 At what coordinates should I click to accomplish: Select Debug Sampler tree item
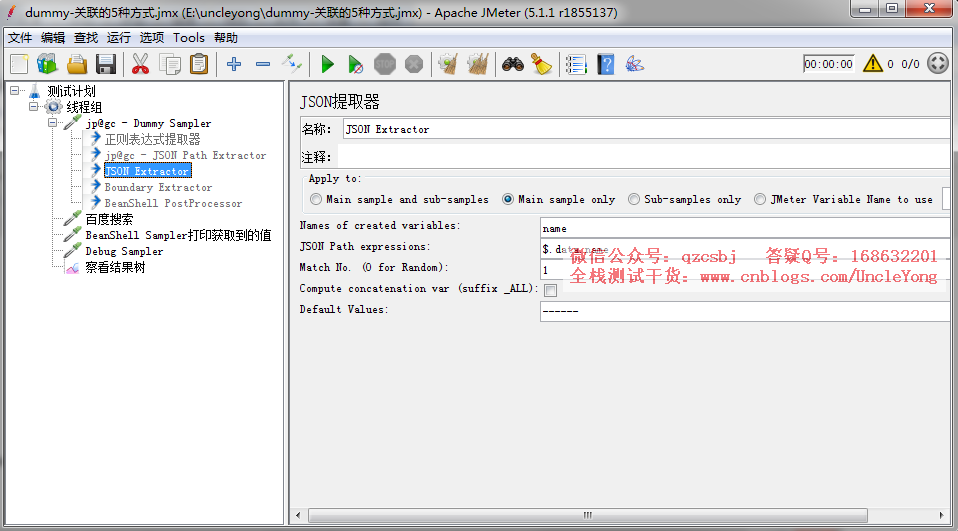pyautogui.click(x=125, y=251)
